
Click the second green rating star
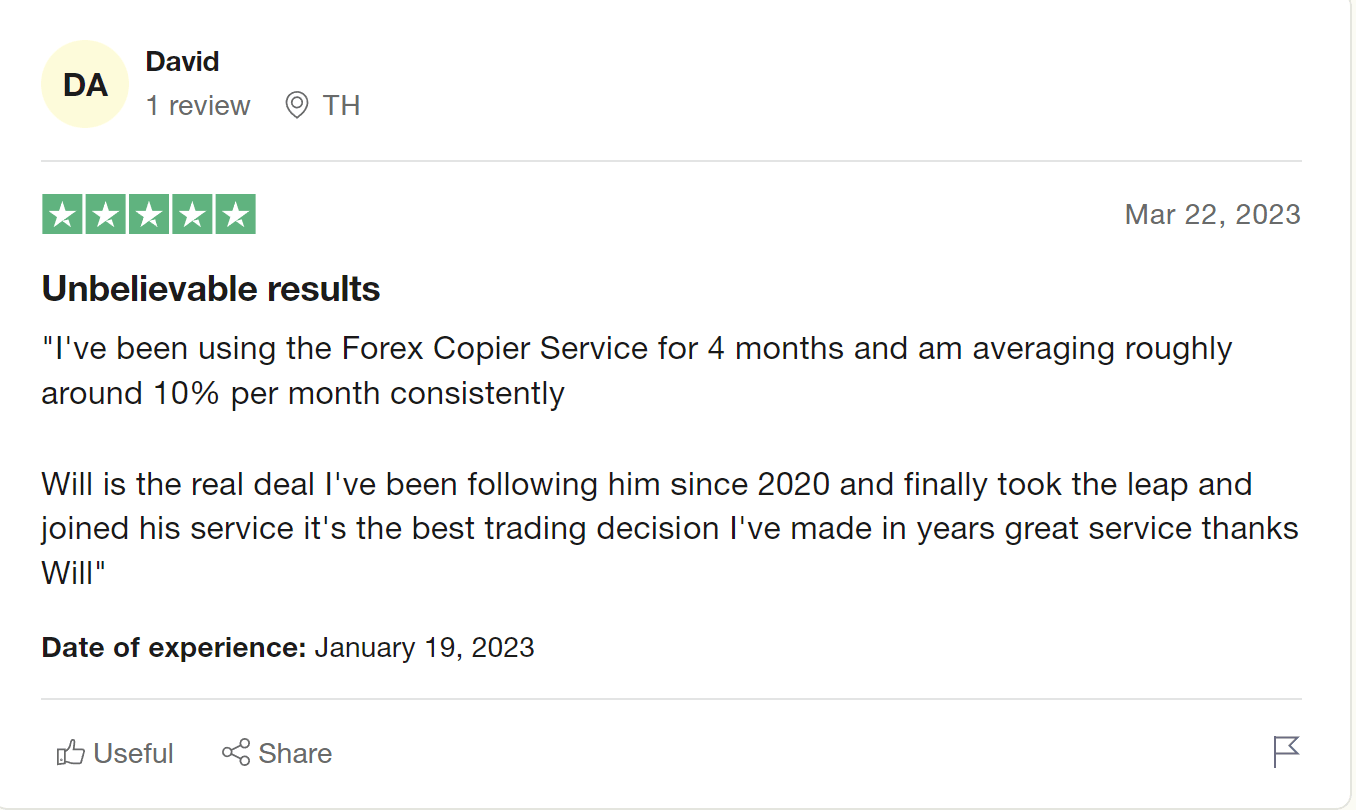pyautogui.click(x=105, y=214)
